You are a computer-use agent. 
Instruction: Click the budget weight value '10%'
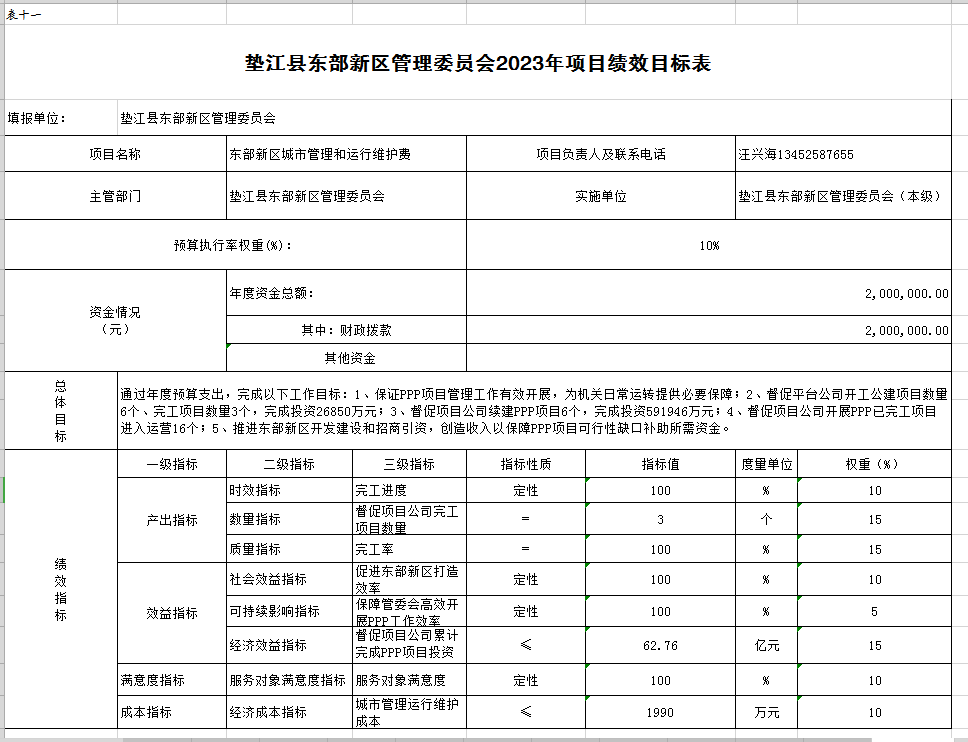[709, 245]
